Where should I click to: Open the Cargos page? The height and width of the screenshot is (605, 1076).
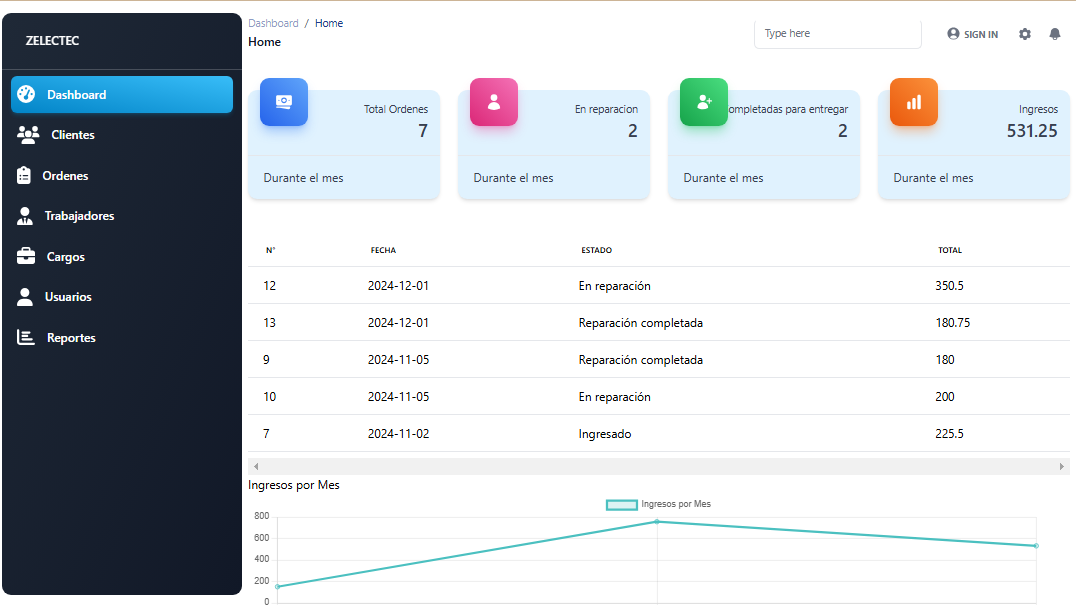pyautogui.click(x=122, y=257)
